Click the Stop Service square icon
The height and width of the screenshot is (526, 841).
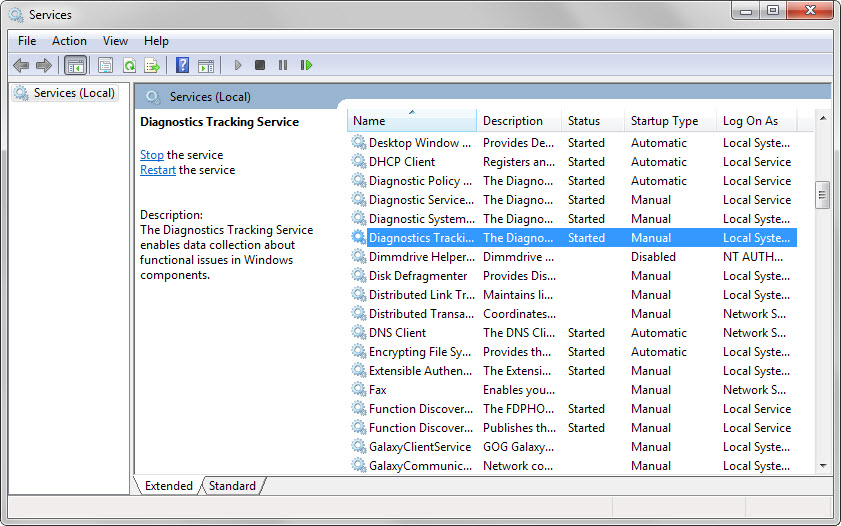(x=260, y=65)
